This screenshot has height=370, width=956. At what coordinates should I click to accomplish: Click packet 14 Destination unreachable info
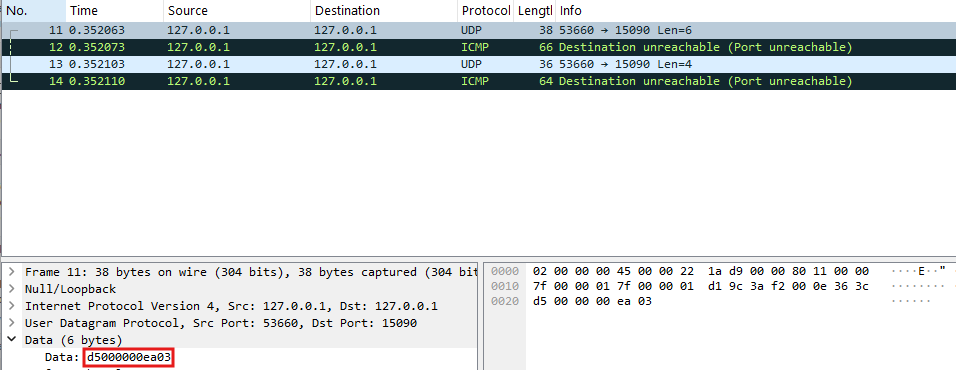(705, 81)
